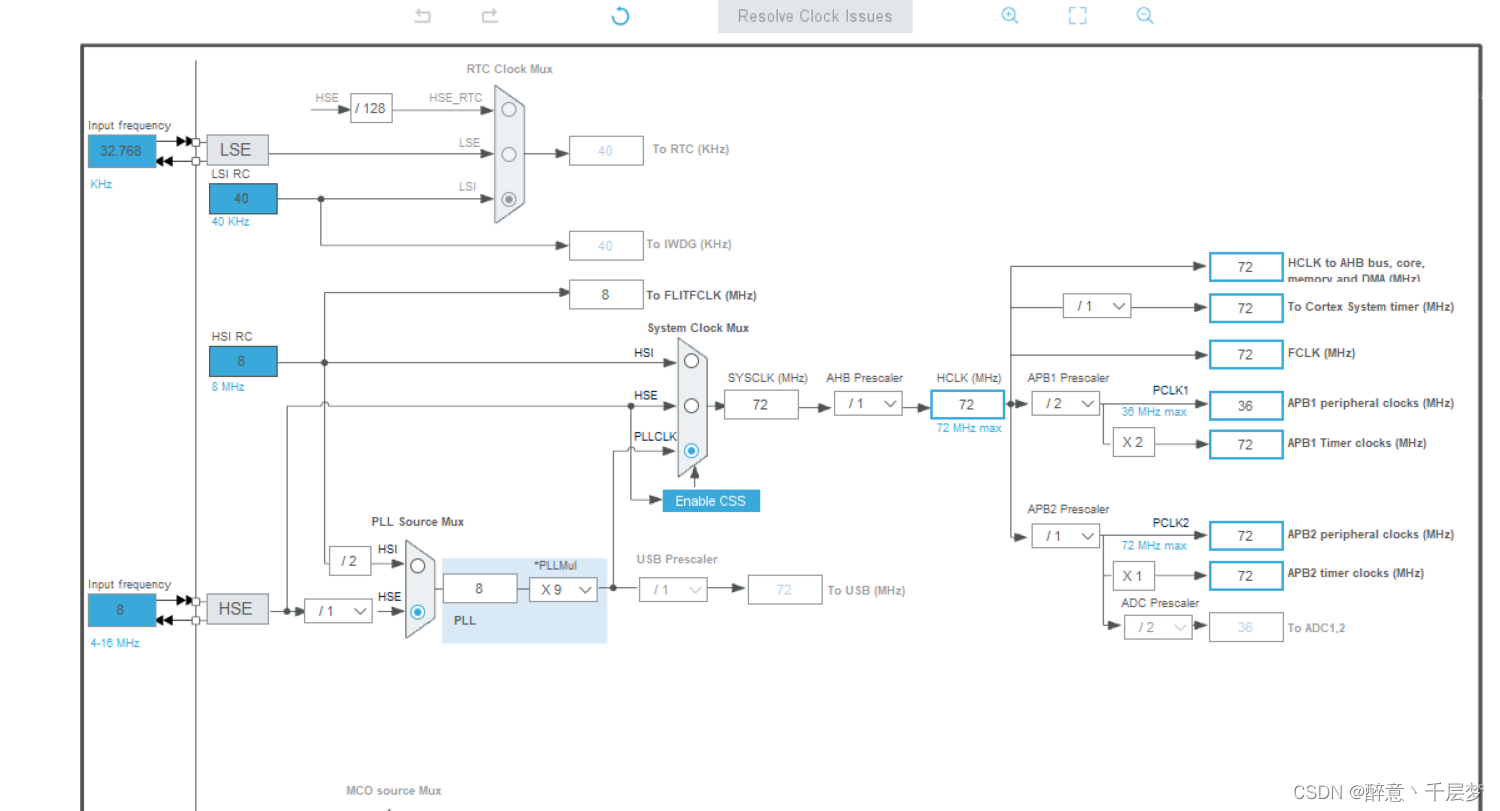Click the Enable CSS button
The image size is (1500, 811).
[x=711, y=501]
